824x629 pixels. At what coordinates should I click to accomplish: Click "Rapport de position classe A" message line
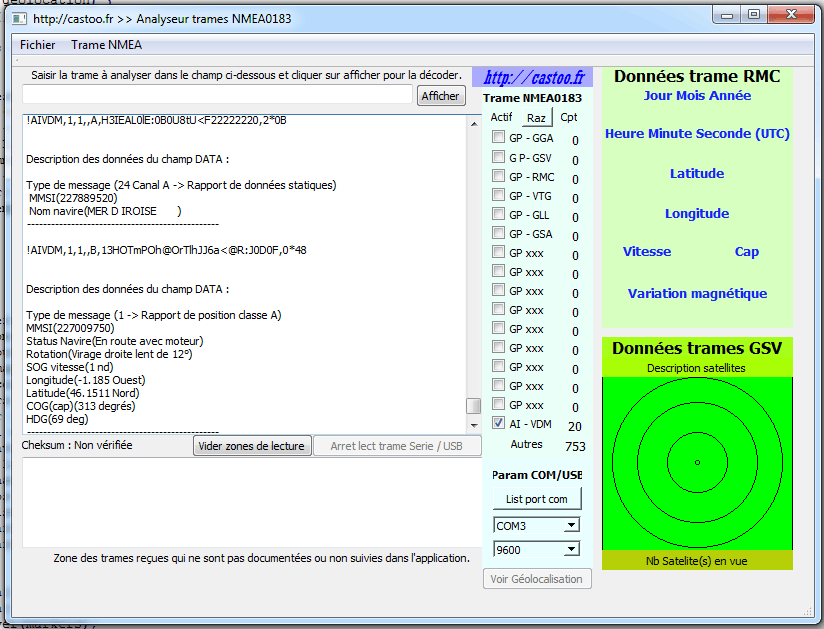click(153, 315)
